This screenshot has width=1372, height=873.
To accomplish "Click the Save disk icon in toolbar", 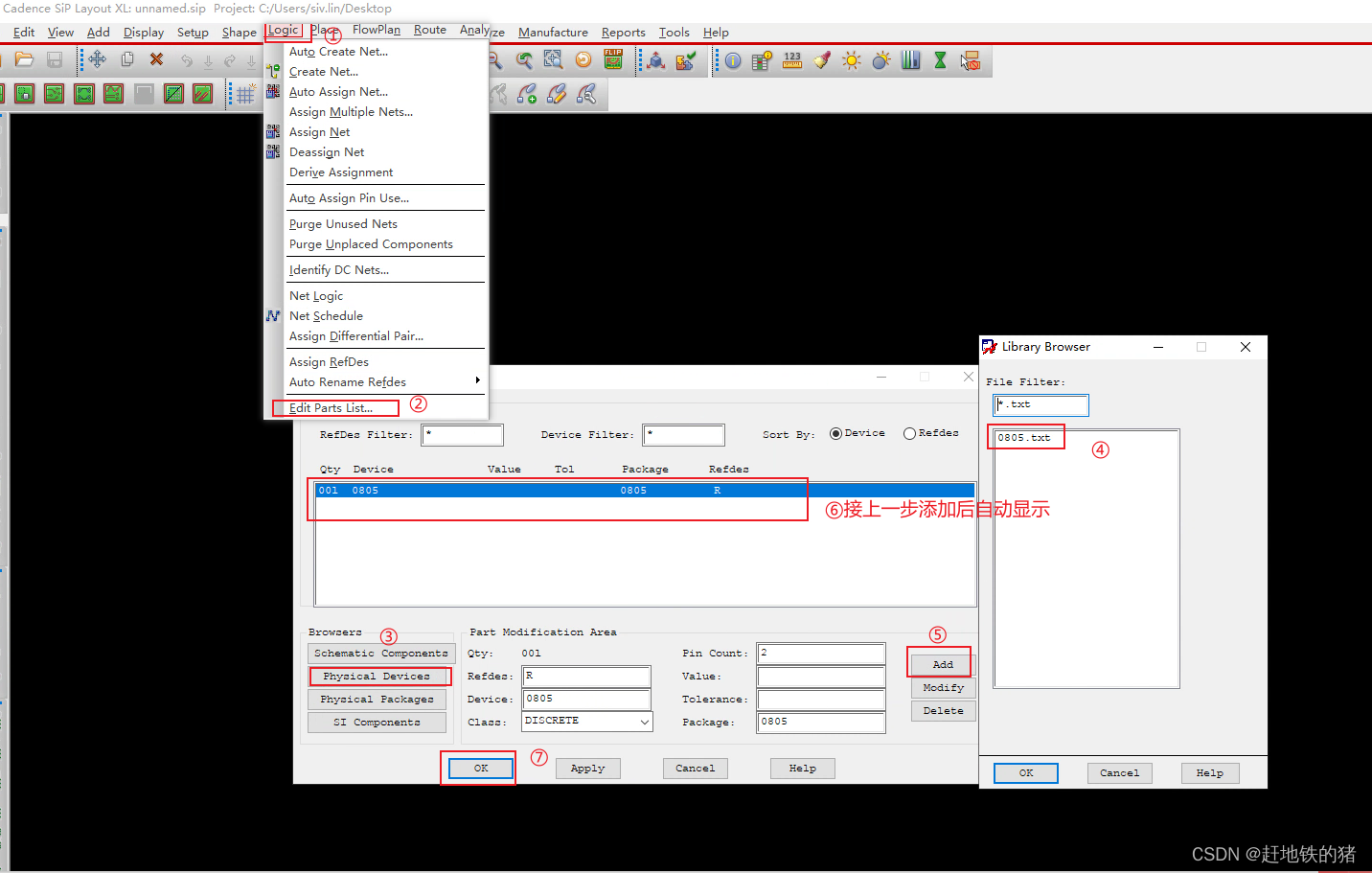I will (55, 60).
